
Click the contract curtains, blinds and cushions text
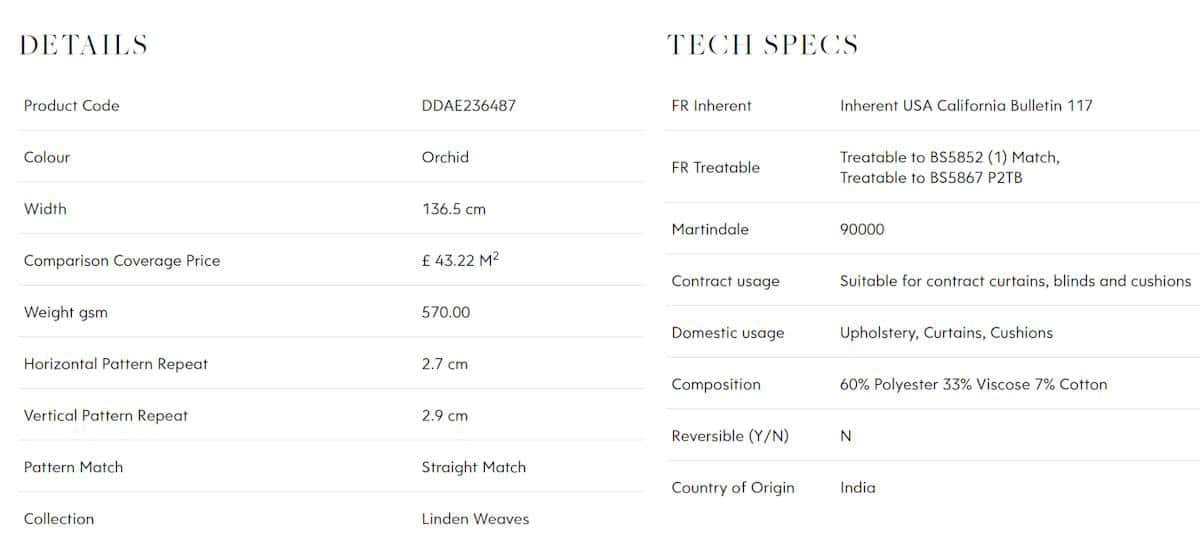[x=1059, y=281]
